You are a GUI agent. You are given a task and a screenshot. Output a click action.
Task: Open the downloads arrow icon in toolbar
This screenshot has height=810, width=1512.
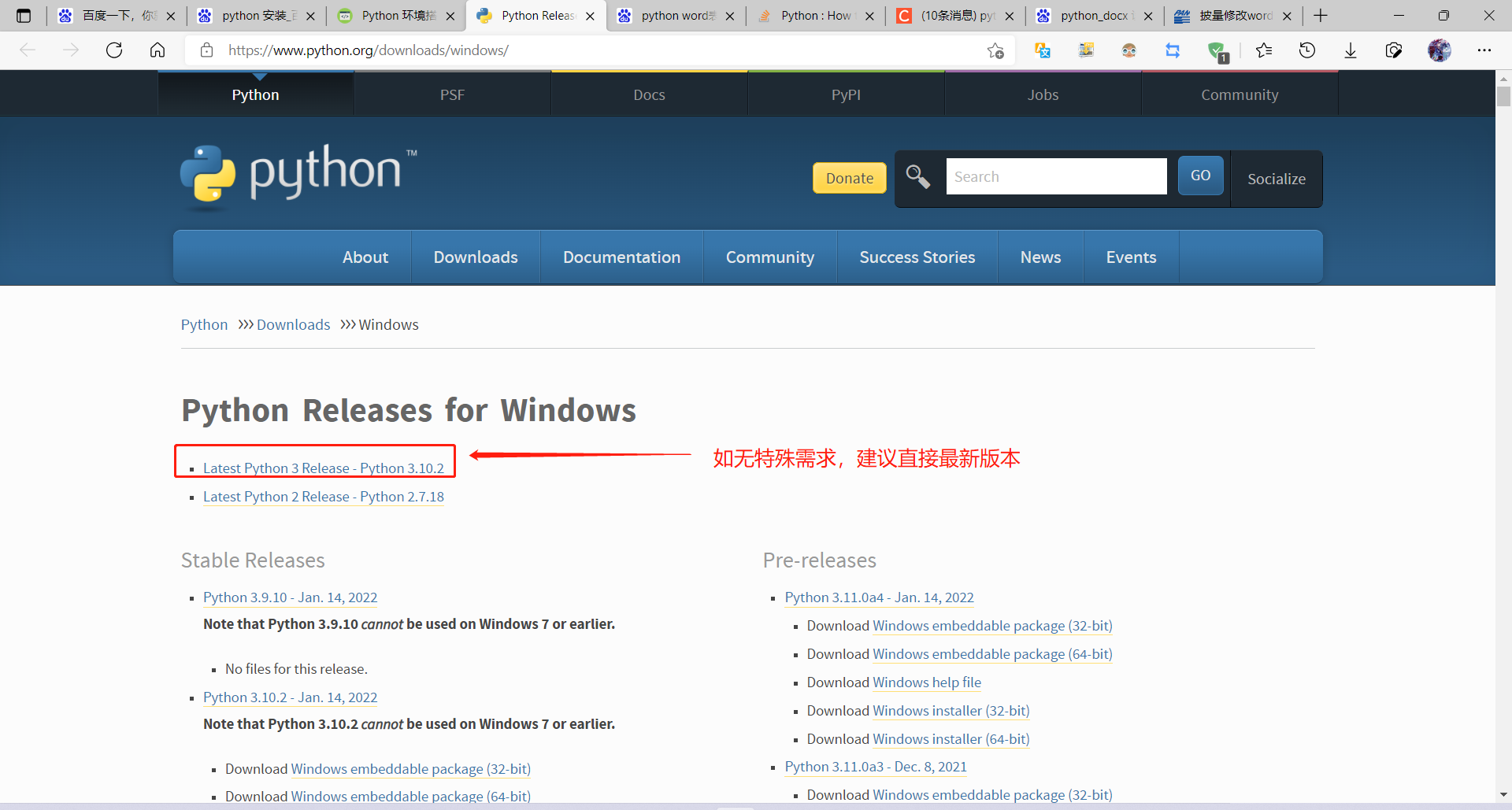click(x=1351, y=50)
